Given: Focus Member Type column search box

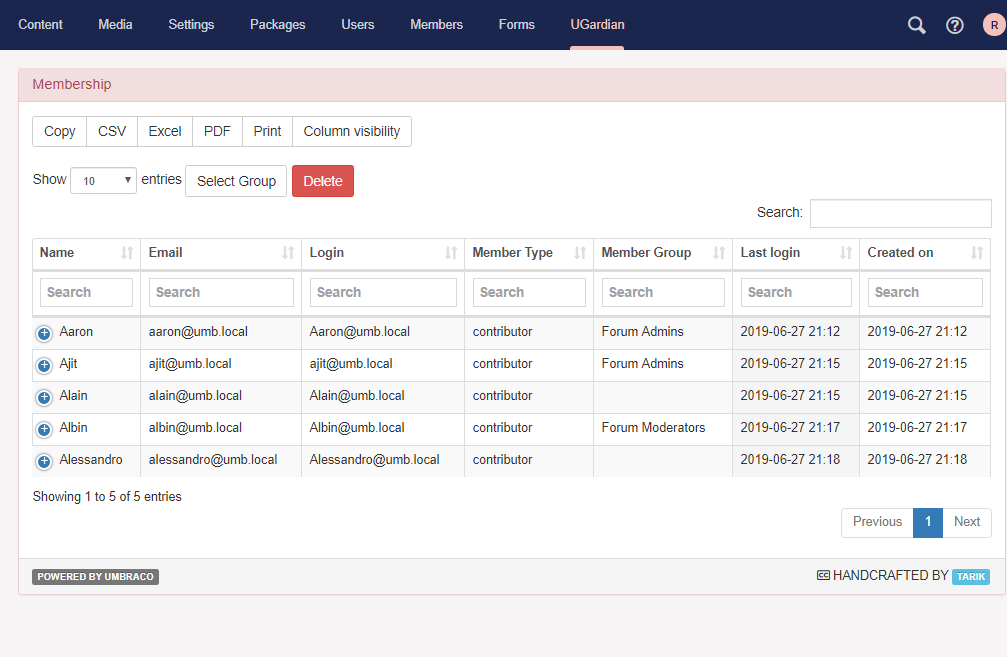Looking at the screenshot, I should pos(529,292).
